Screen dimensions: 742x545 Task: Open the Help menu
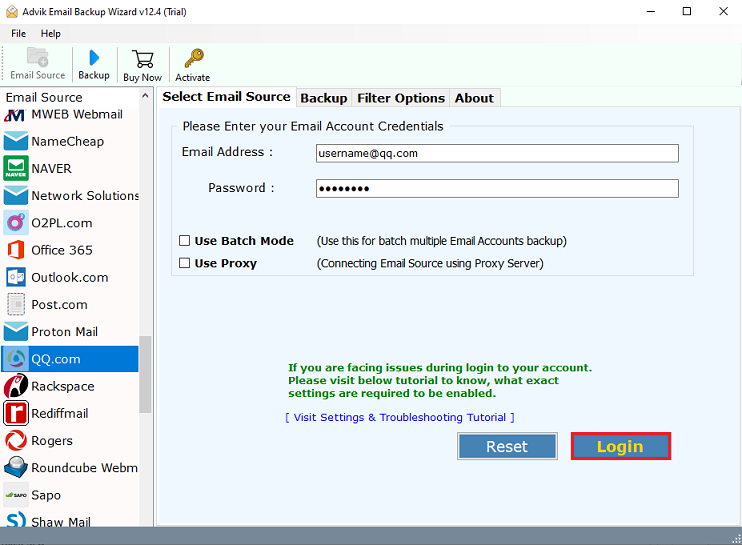point(51,34)
